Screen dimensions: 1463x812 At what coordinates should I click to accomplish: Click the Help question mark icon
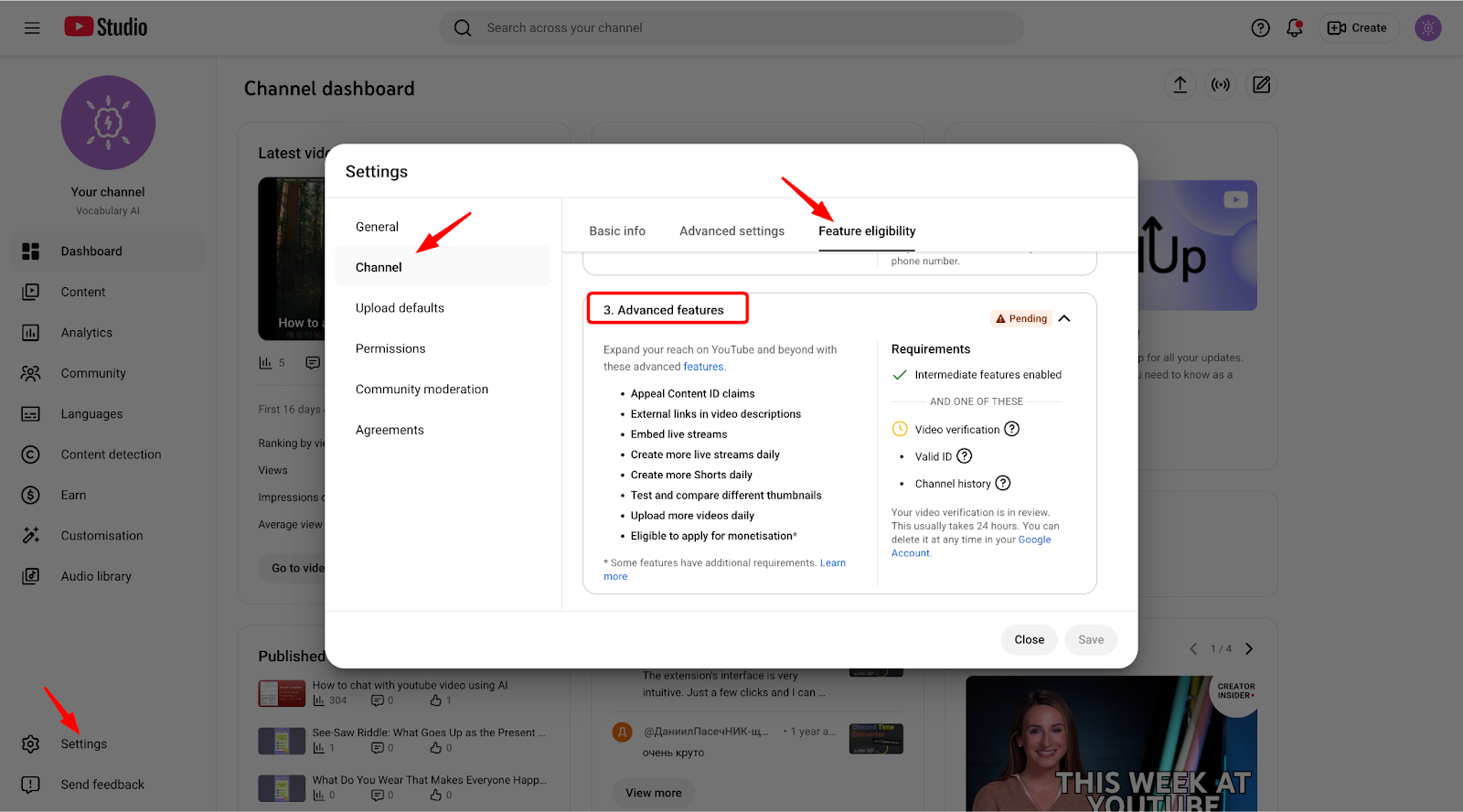click(x=1260, y=28)
